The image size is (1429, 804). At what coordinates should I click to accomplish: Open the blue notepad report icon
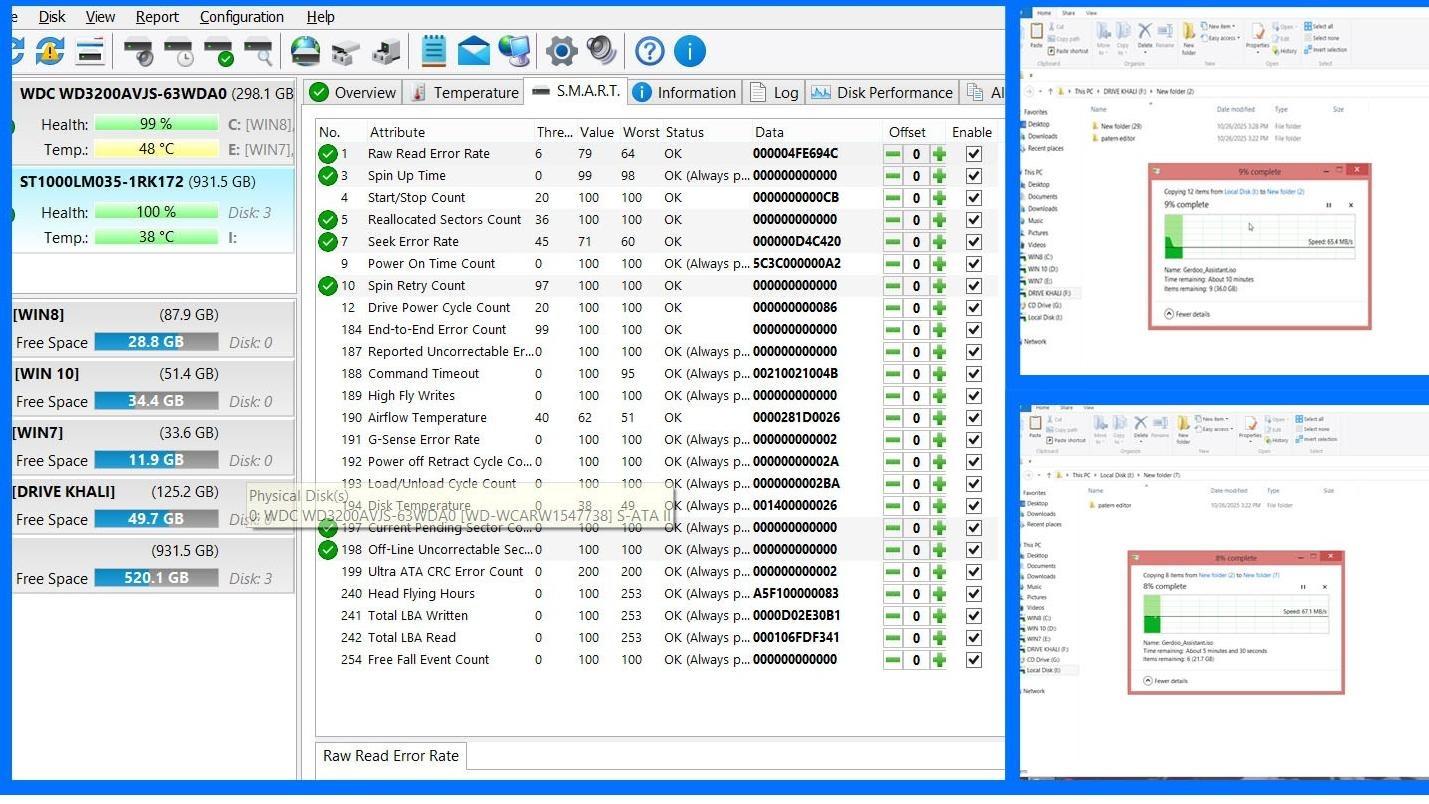coord(433,51)
